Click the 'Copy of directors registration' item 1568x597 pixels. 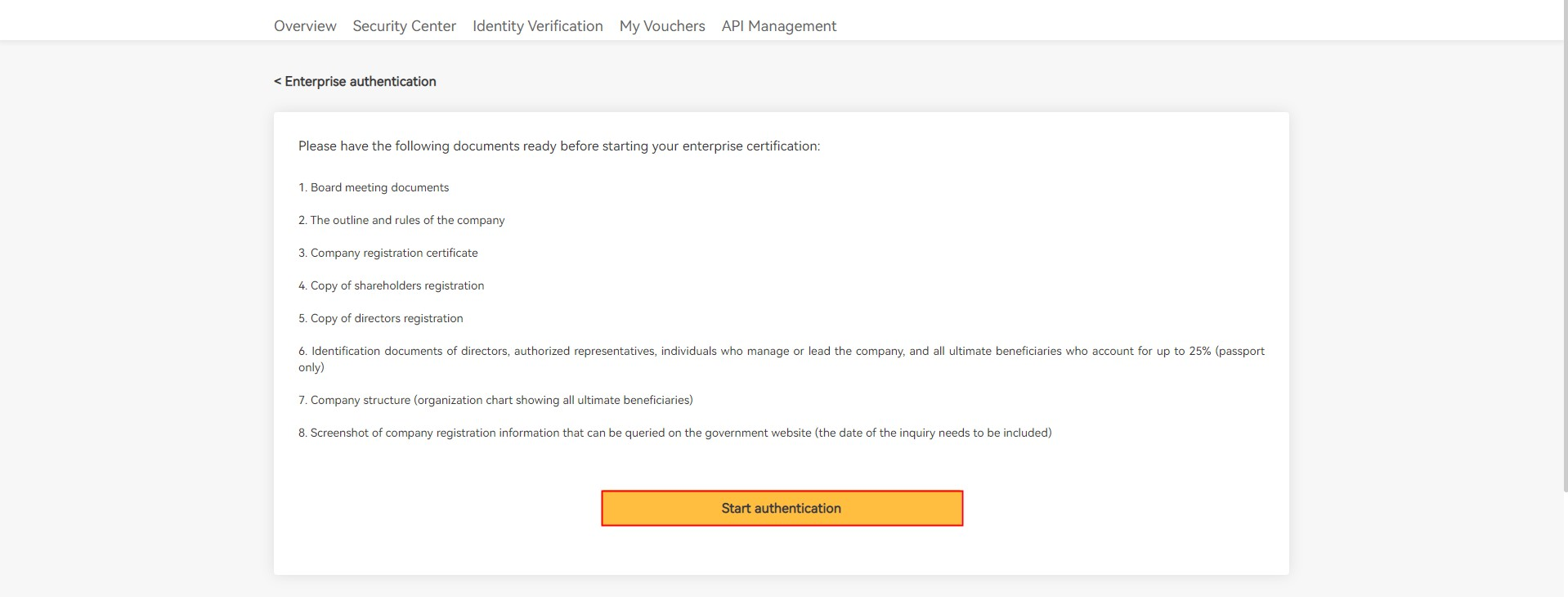tap(387, 318)
